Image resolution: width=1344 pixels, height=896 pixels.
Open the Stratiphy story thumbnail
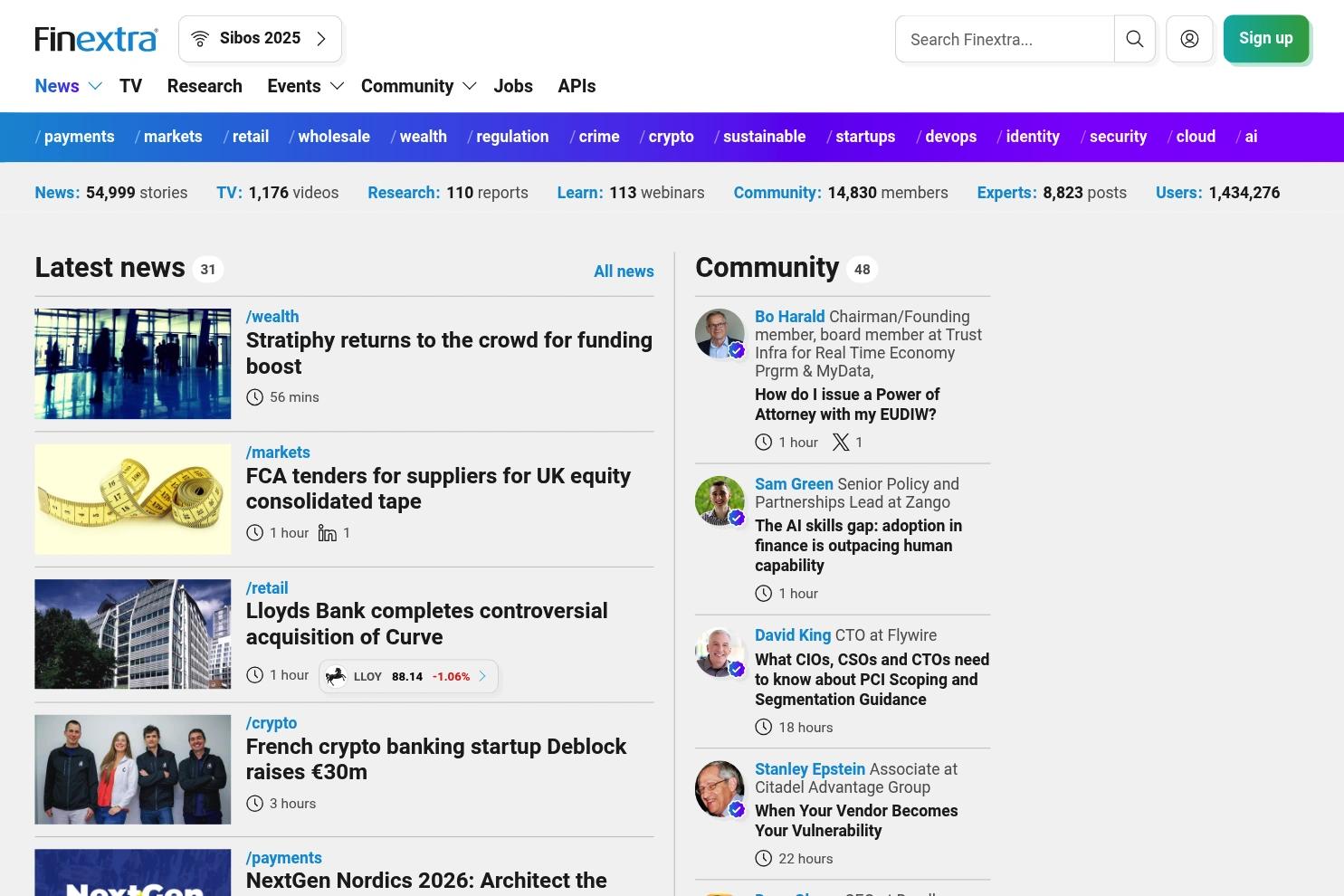pos(133,364)
